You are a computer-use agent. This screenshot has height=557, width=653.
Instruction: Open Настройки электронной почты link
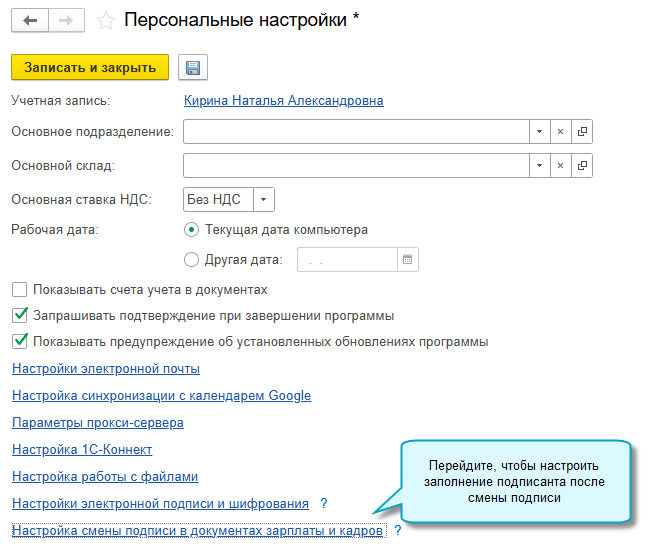pyautogui.click(x=106, y=369)
